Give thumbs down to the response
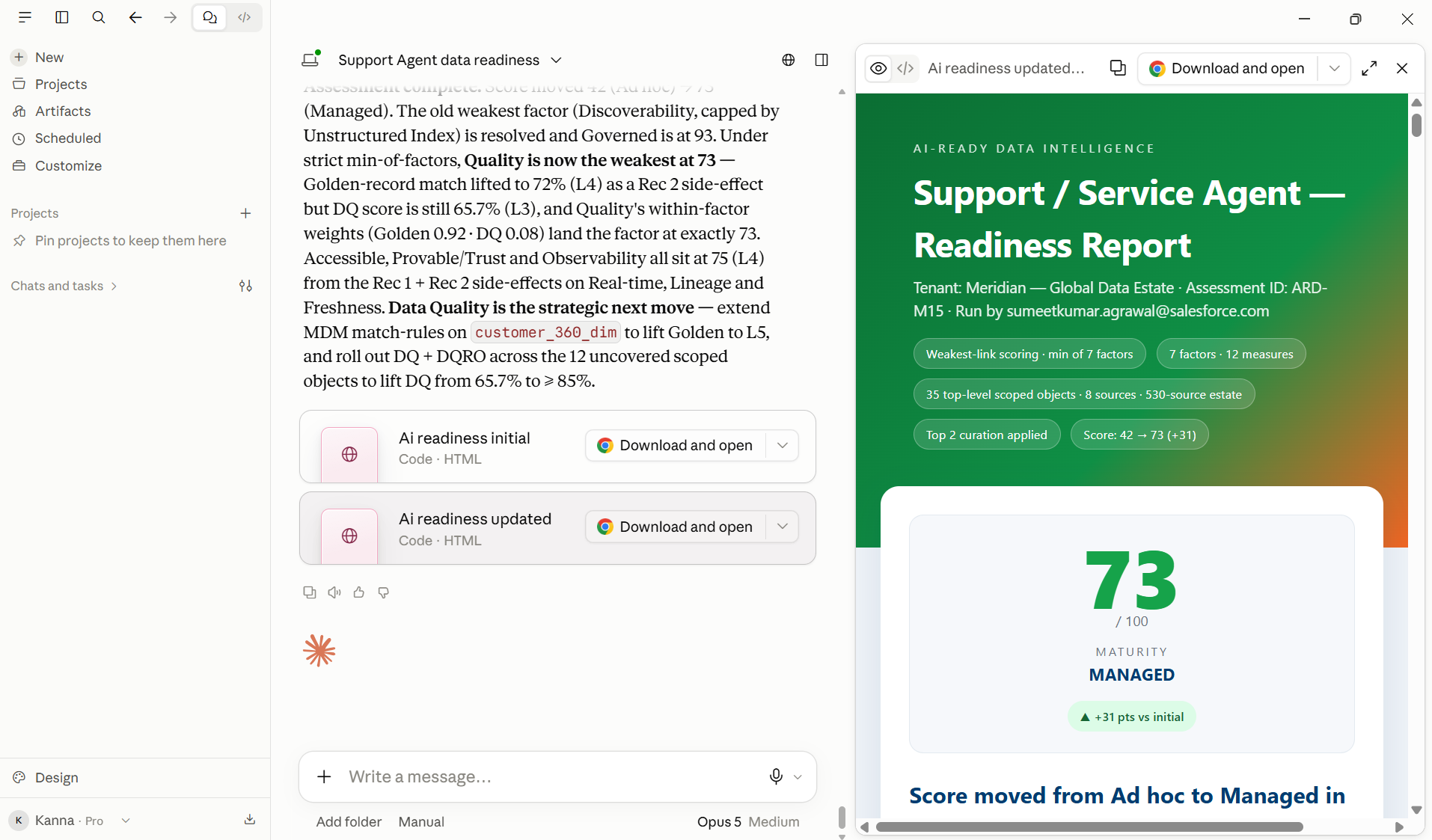 (384, 592)
